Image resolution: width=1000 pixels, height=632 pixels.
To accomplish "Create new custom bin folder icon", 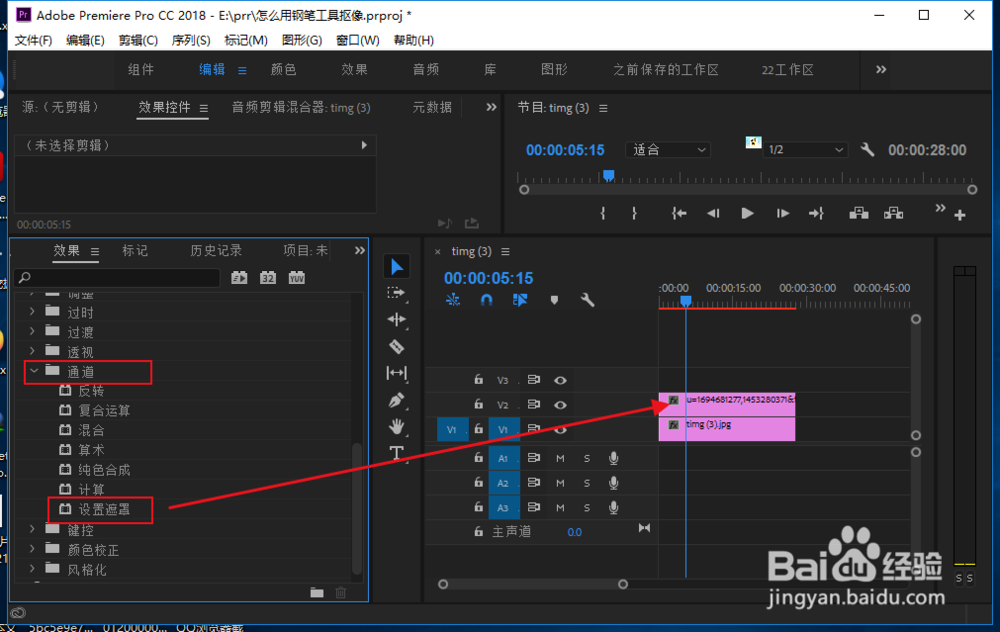I will pyautogui.click(x=317, y=592).
